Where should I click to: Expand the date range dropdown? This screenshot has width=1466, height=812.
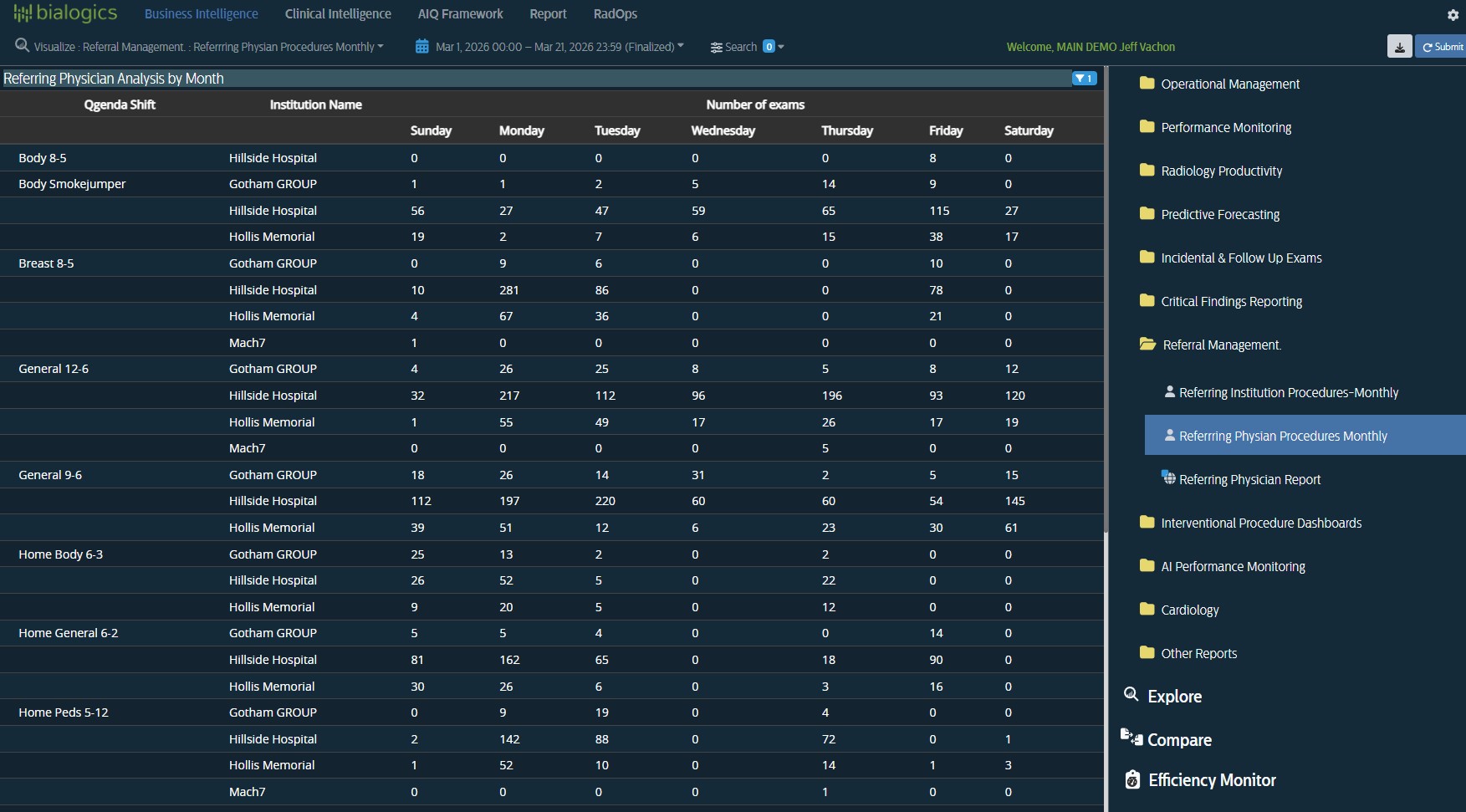(680, 47)
